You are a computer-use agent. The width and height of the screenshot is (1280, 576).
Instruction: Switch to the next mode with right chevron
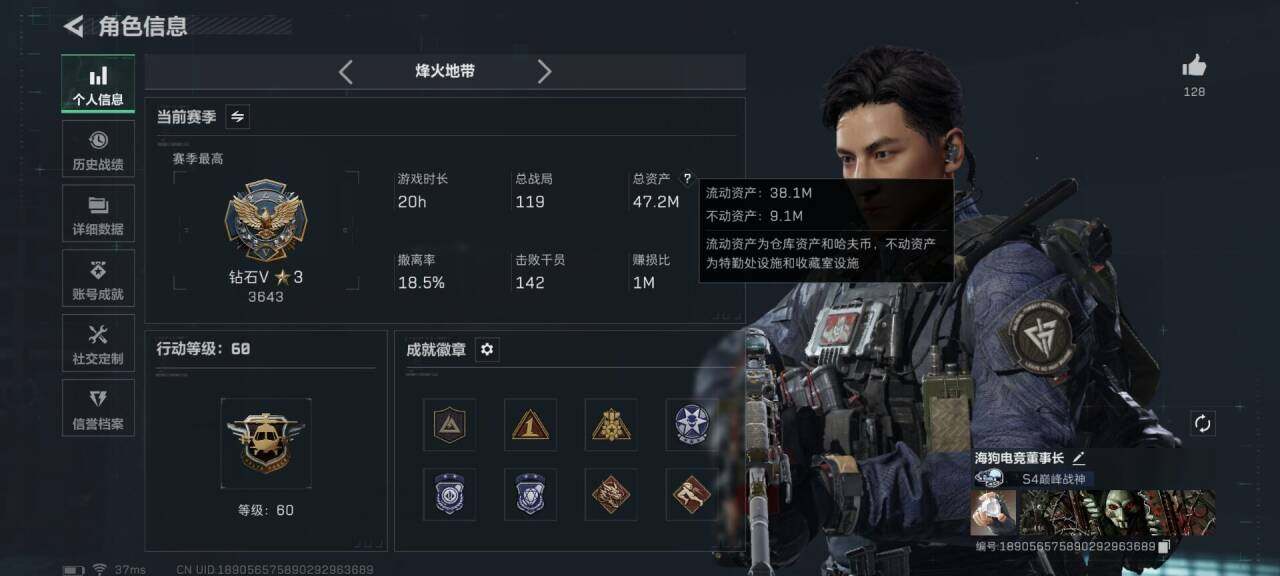544,72
